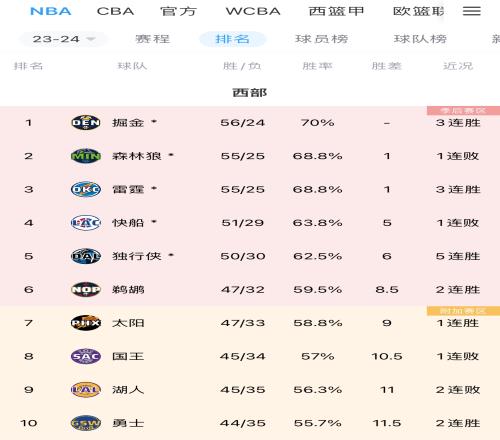Open the 赛程 schedule tab
This screenshot has width=500, height=440.
pyautogui.click(x=153, y=39)
